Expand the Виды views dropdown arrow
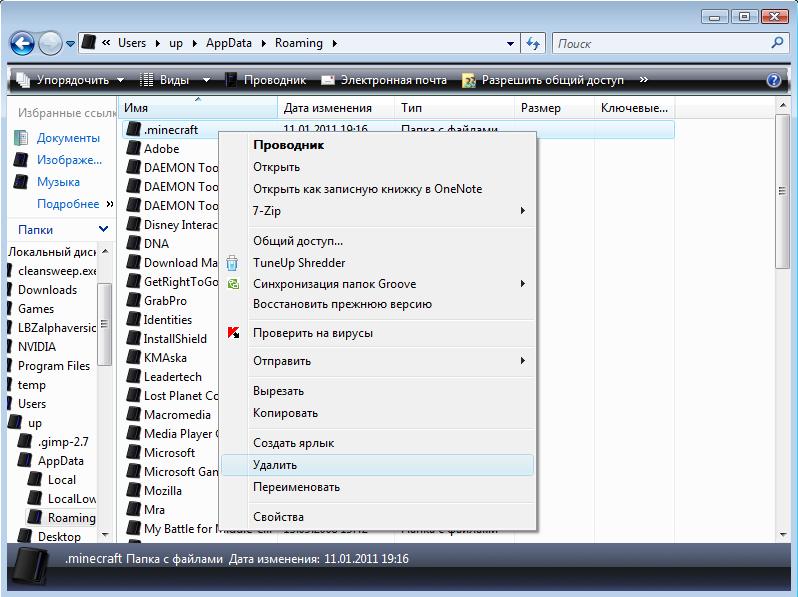Image resolution: width=798 pixels, height=597 pixels. point(207,80)
